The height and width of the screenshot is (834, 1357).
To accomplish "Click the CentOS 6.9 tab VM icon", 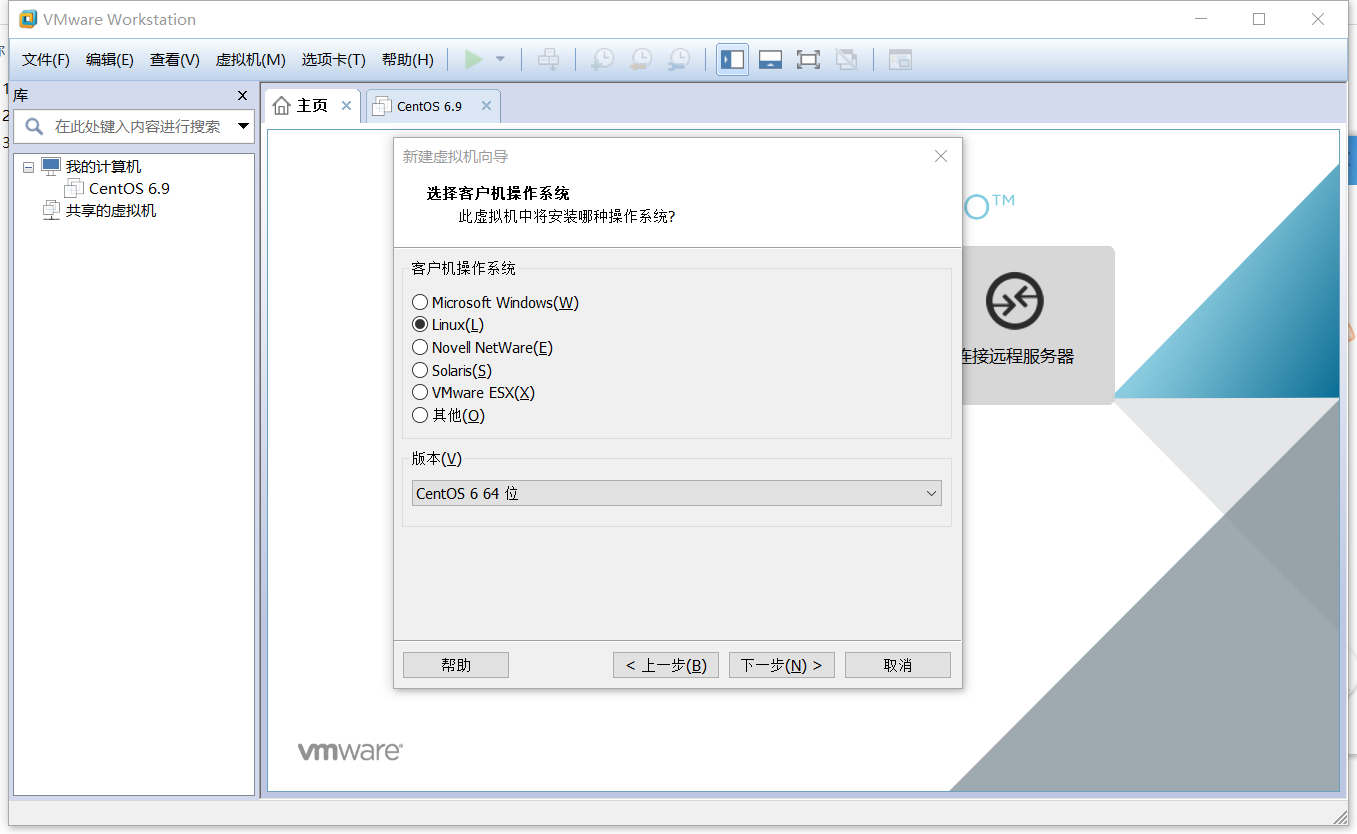I will tap(382, 106).
